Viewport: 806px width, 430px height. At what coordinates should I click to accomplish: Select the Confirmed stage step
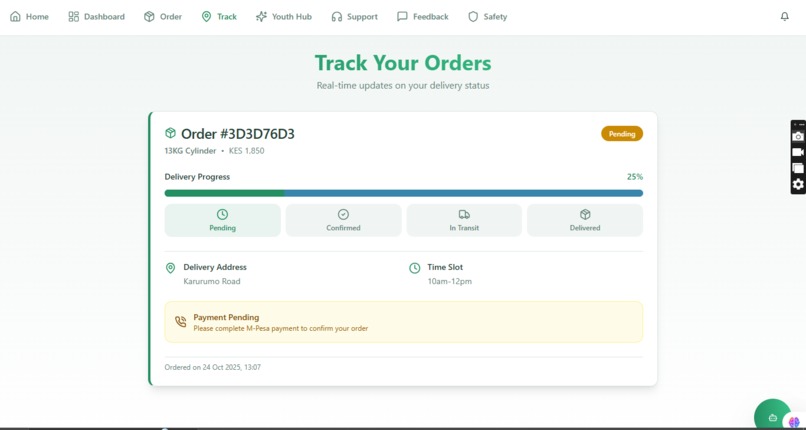pos(343,220)
